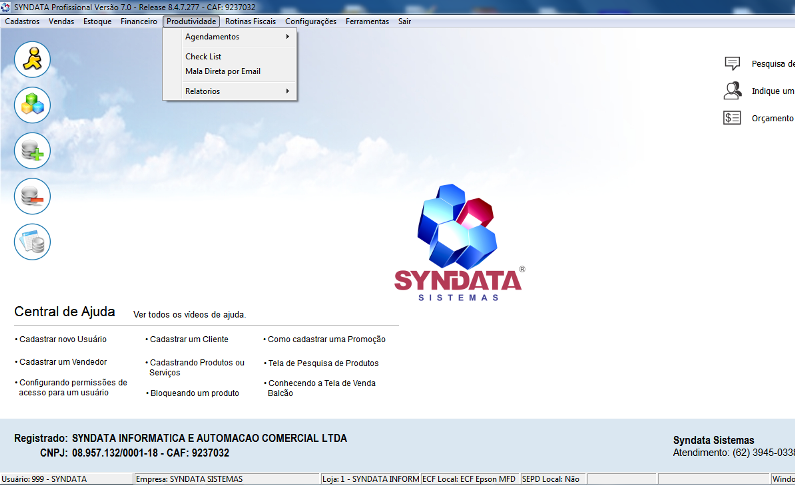The height and width of the screenshot is (485, 795).
Task: Click Ver todos os vídeos de ajuda
Action: (189, 314)
